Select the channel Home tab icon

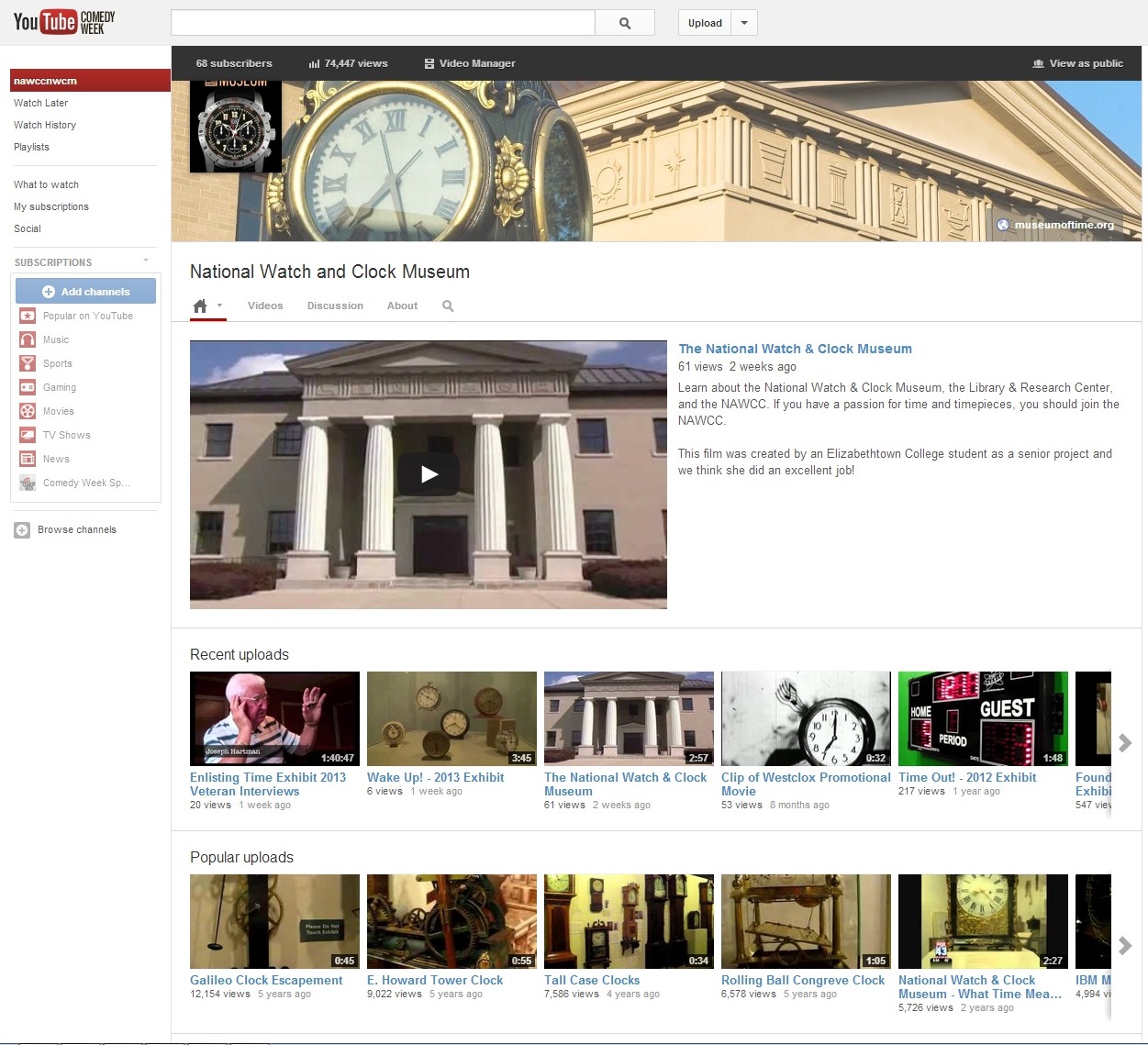click(200, 306)
